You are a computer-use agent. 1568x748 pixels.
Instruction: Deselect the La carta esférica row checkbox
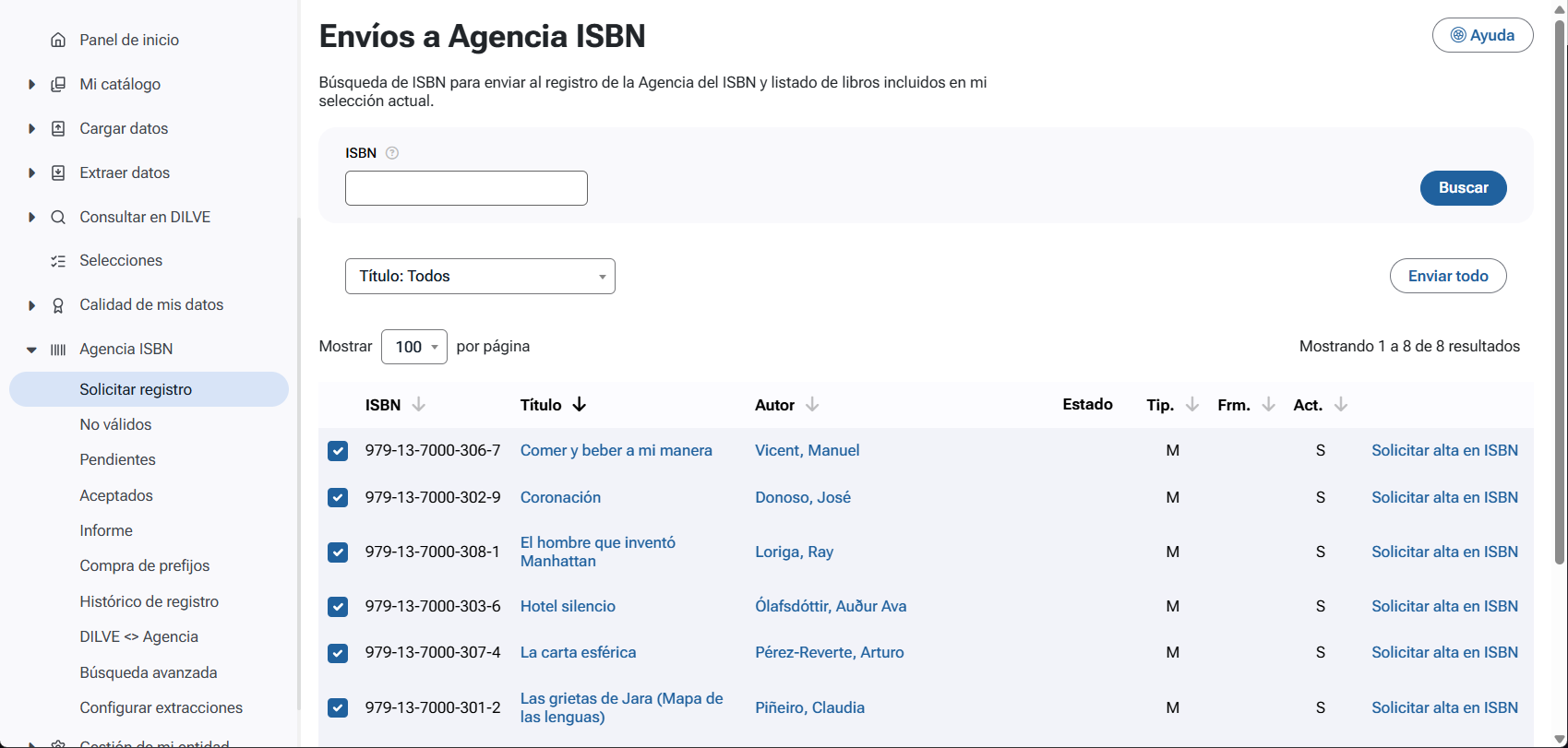338,653
